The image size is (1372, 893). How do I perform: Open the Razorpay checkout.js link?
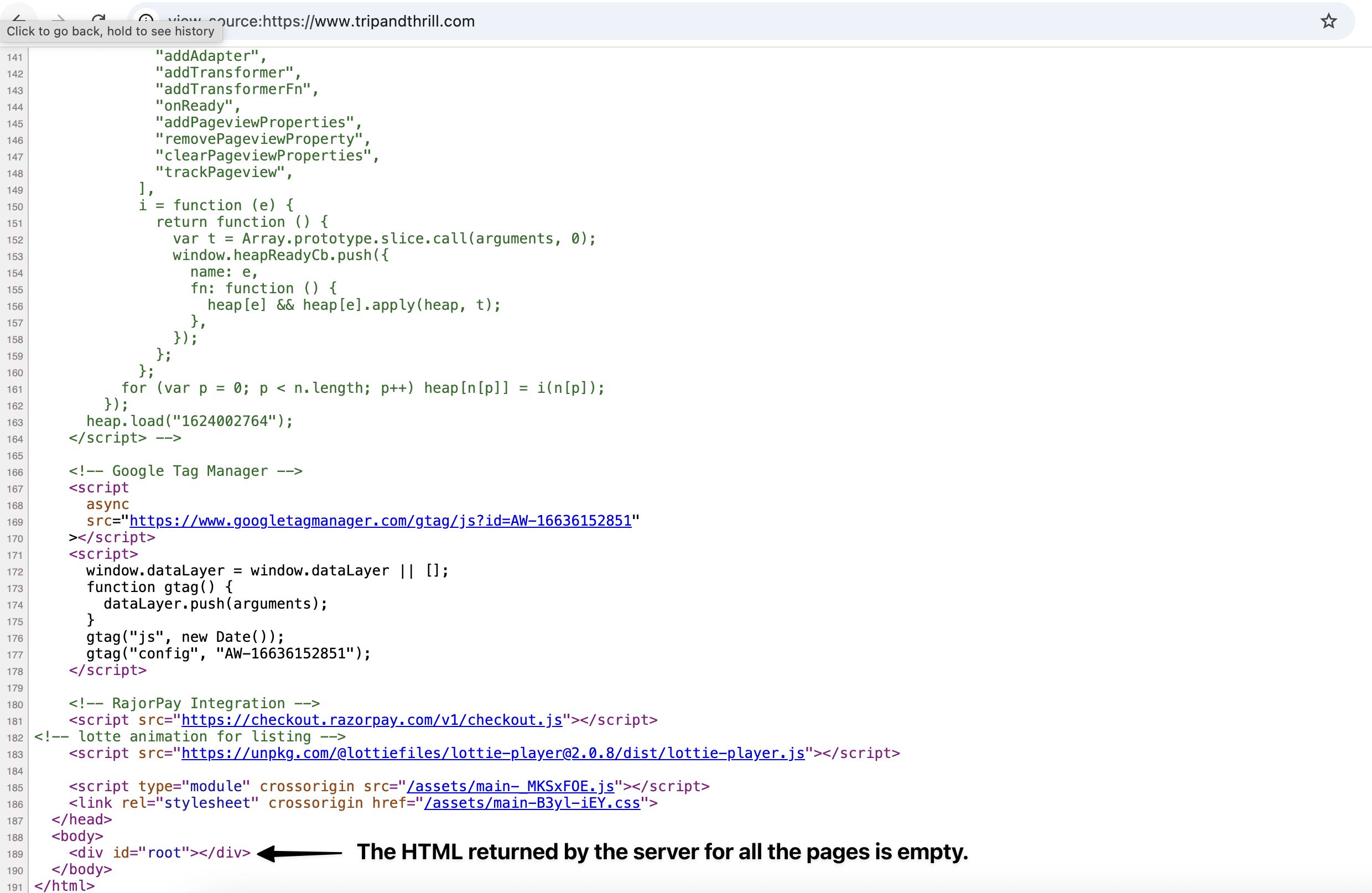[x=372, y=720]
